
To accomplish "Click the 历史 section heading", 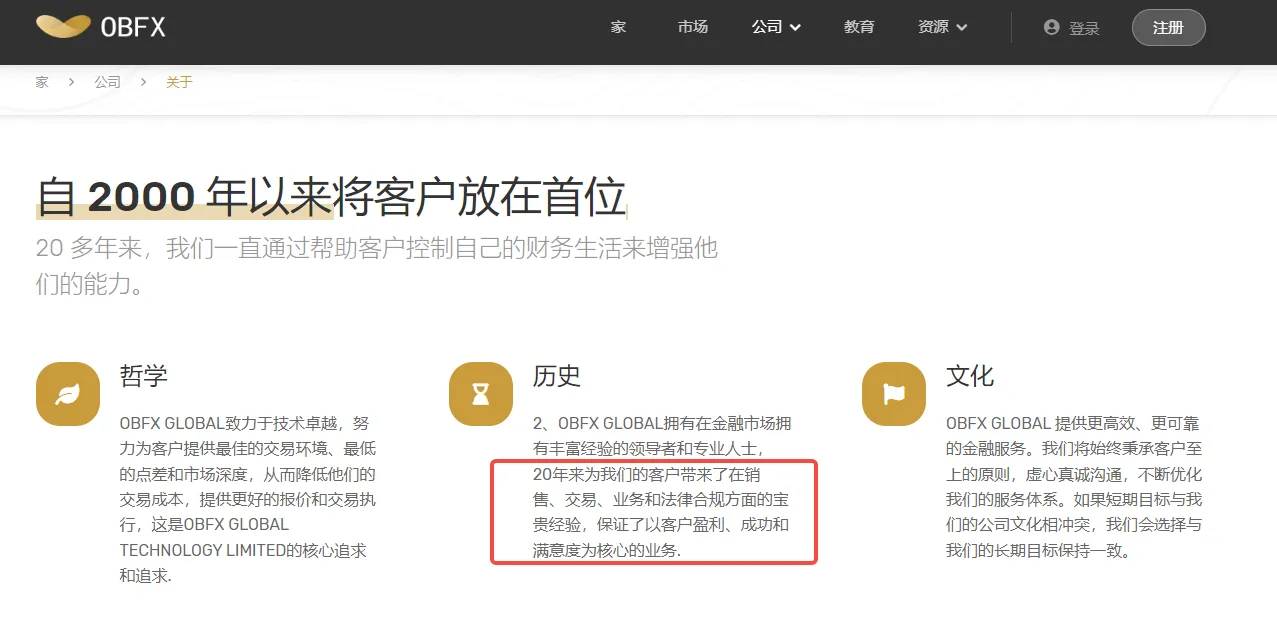I will 557,376.
